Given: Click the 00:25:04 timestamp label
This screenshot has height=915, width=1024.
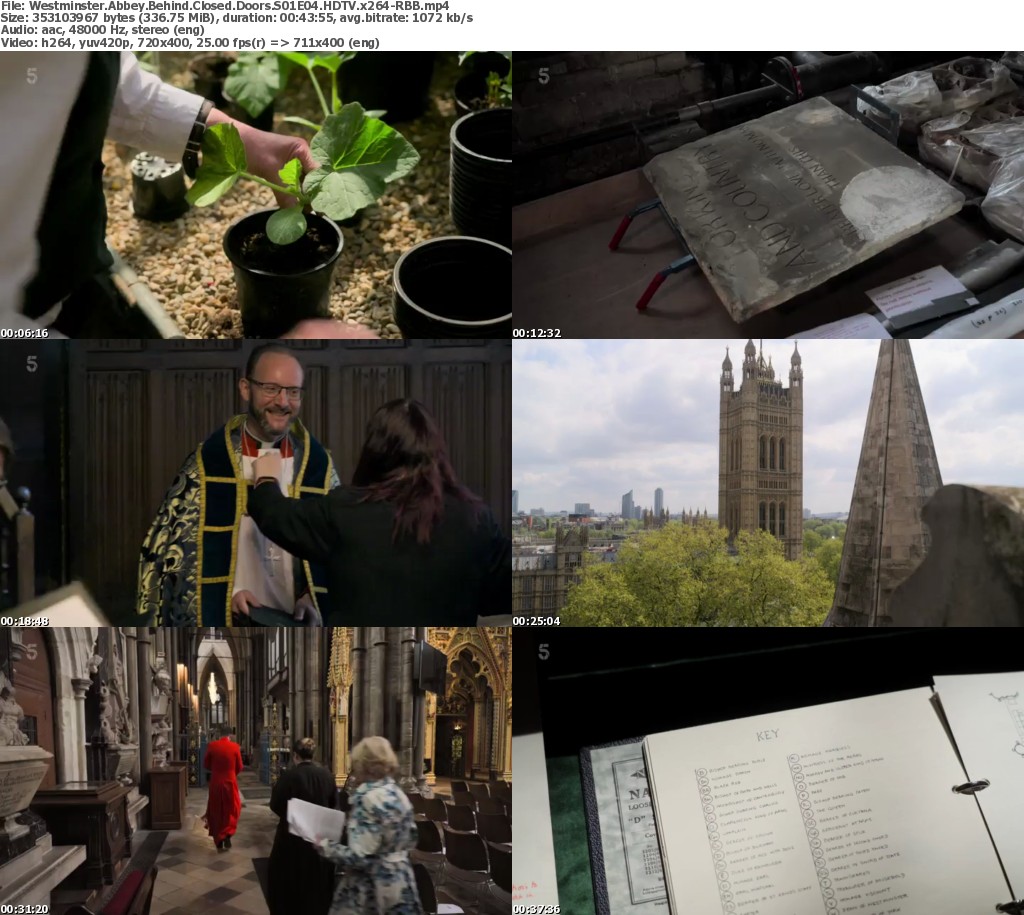Looking at the screenshot, I should coord(537,621).
